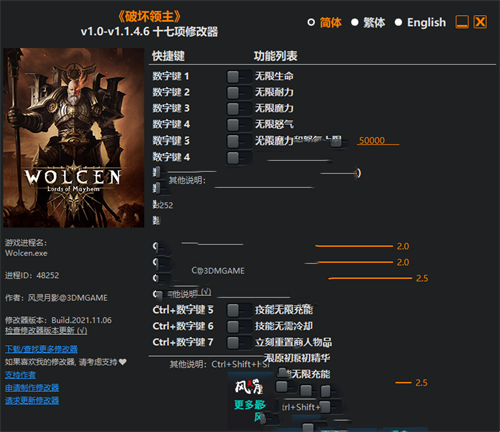
Task: Click the 作者: 风灵月影@3DMGAME text
Action: click(x=56, y=298)
